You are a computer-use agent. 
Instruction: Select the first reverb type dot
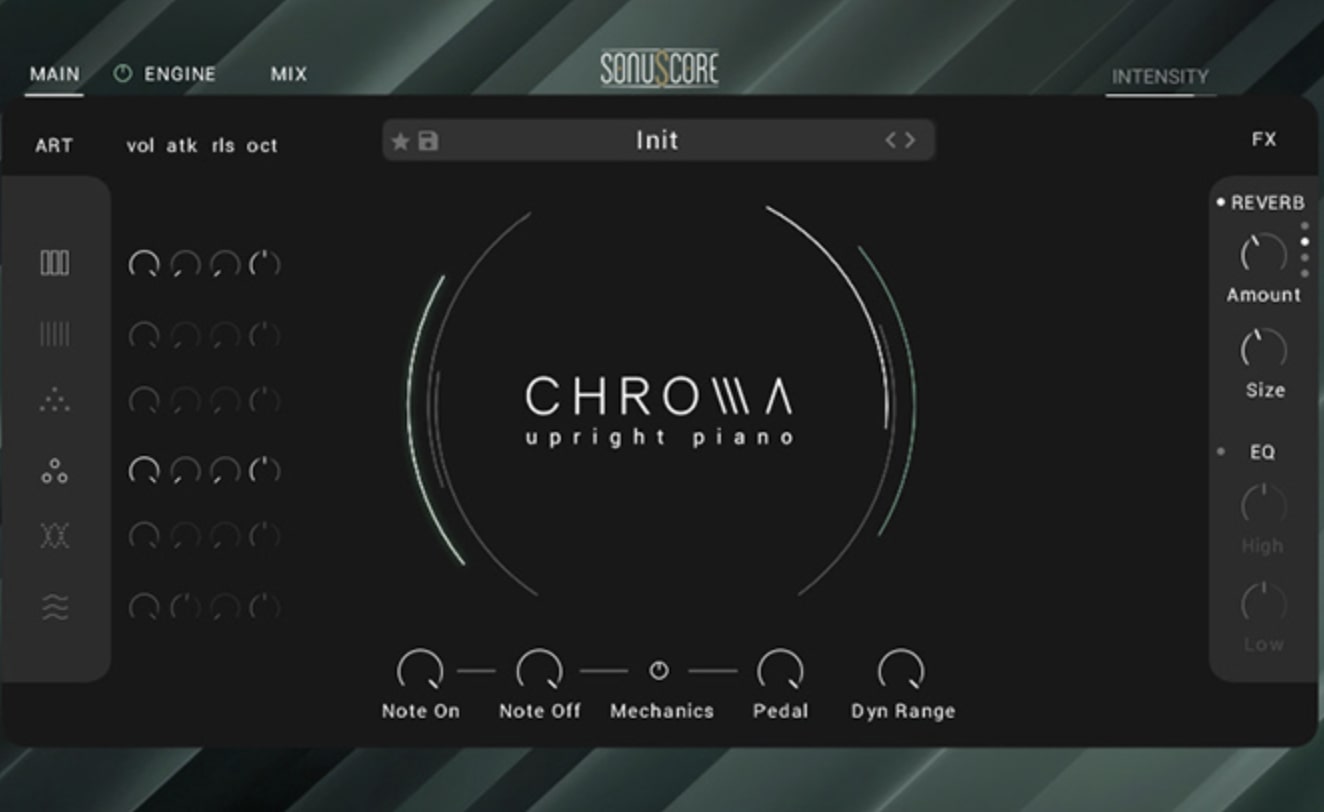point(1304,226)
